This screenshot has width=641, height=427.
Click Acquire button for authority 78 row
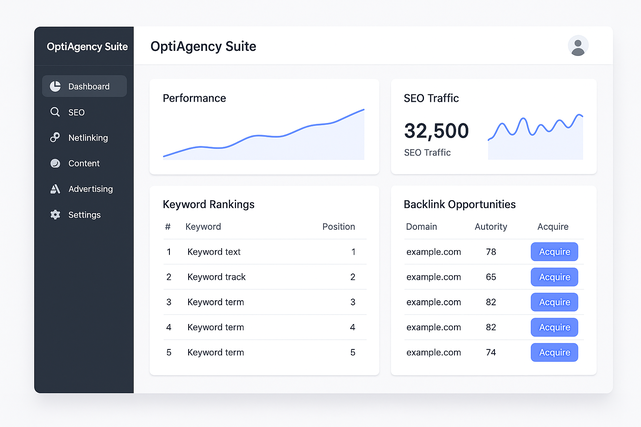click(x=554, y=252)
